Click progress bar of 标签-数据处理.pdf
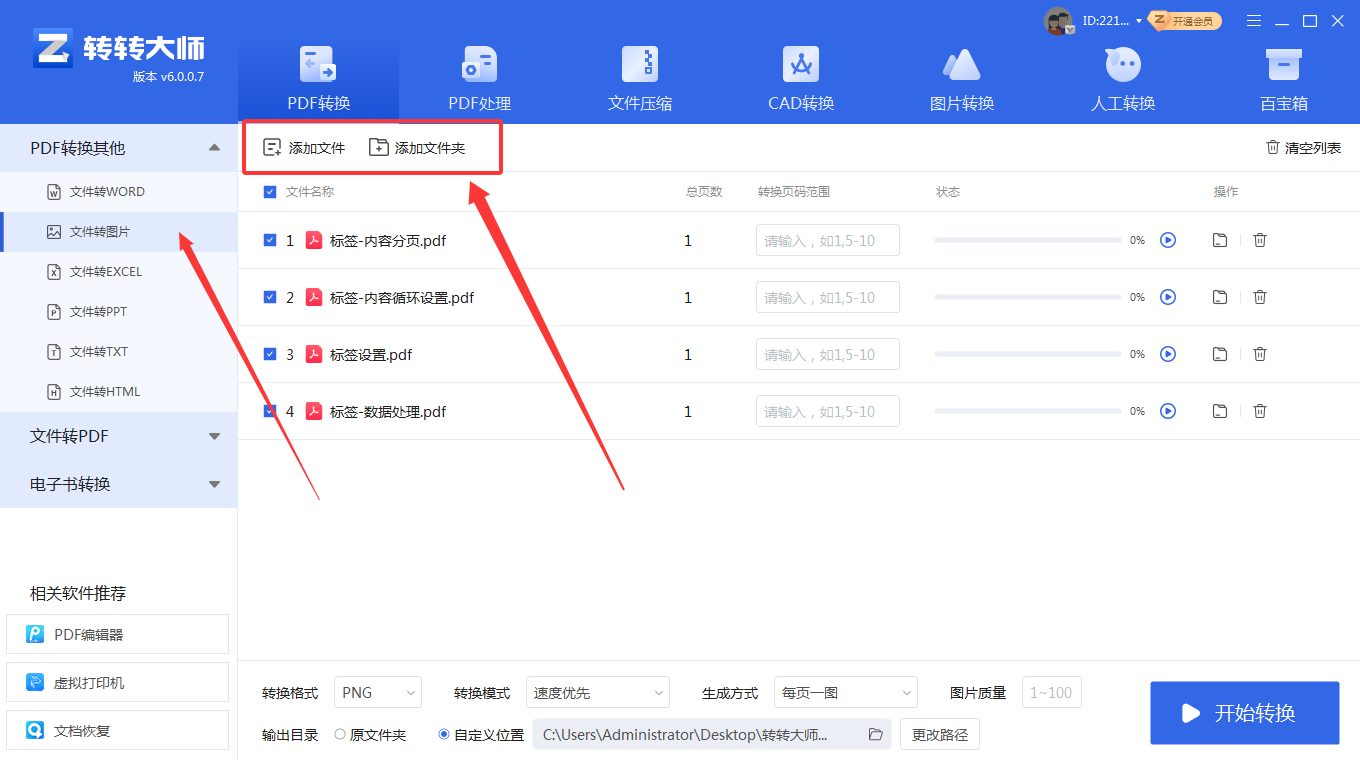The width and height of the screenshot is (1360, 760). click(1028, 411)
